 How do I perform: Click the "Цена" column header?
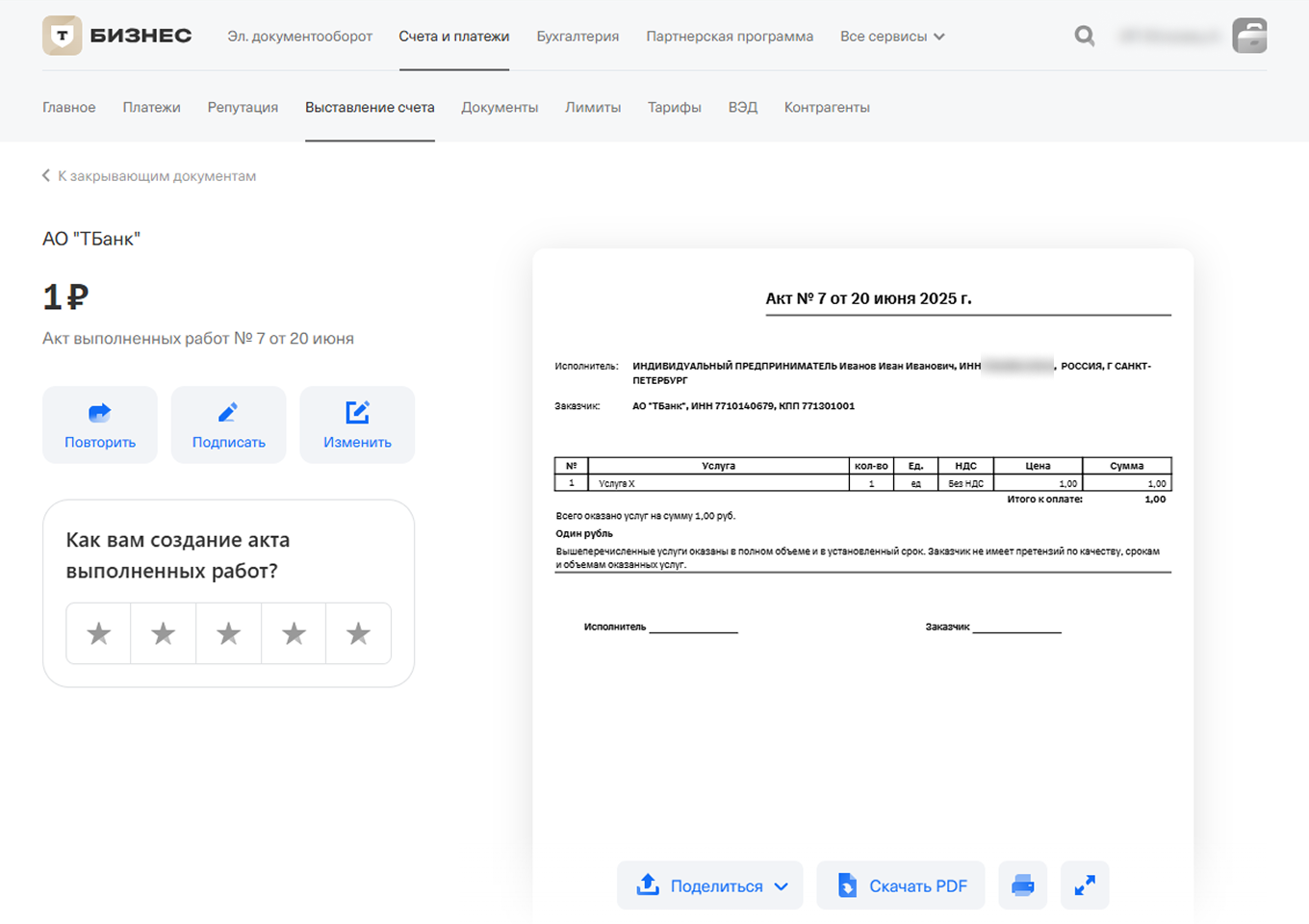pos(1038,466)
